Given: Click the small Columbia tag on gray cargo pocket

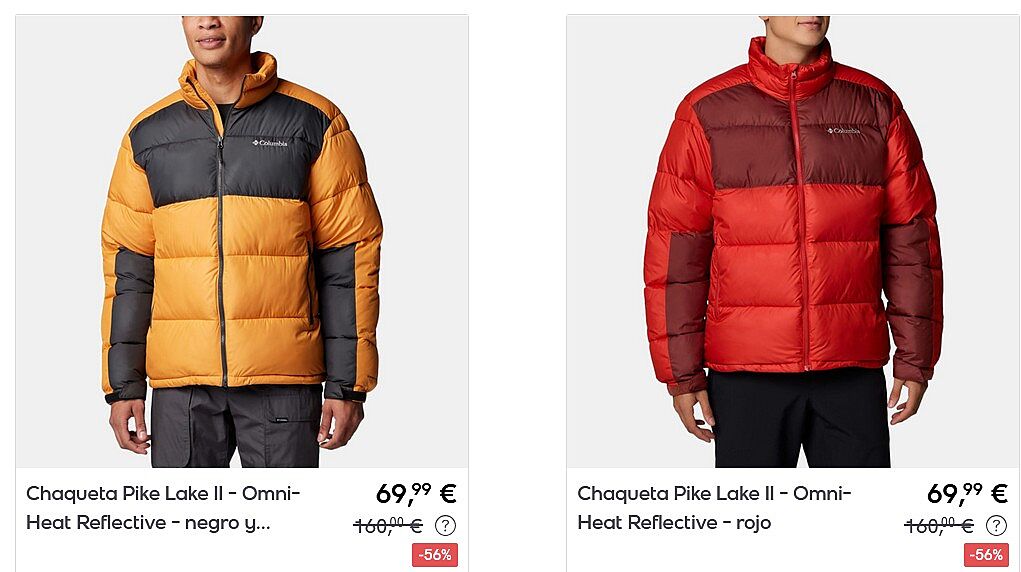Looking at the screenshot, I should tap(281, 420).
